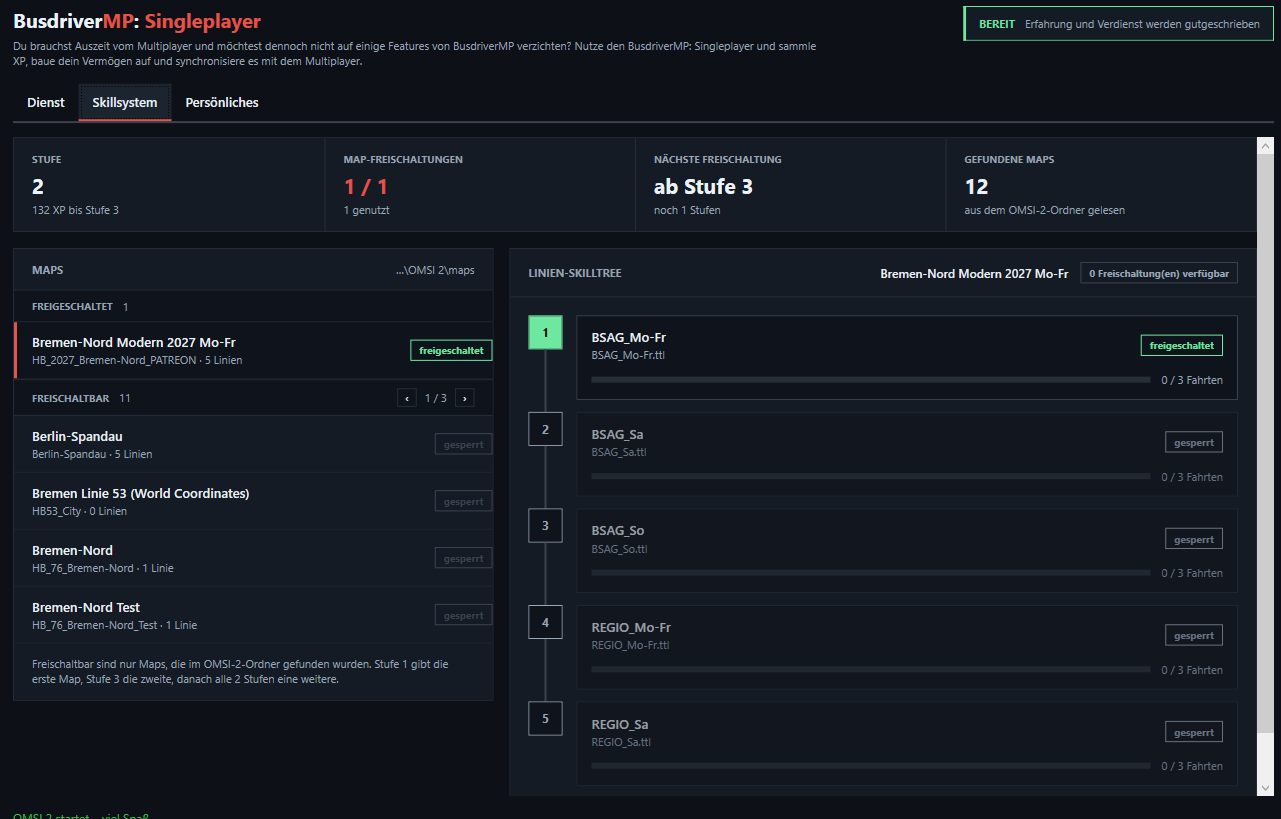Click the gesperrt button for Berlin-Spandau
This screenshot has width=1281, height=819.
click(463, 444)
